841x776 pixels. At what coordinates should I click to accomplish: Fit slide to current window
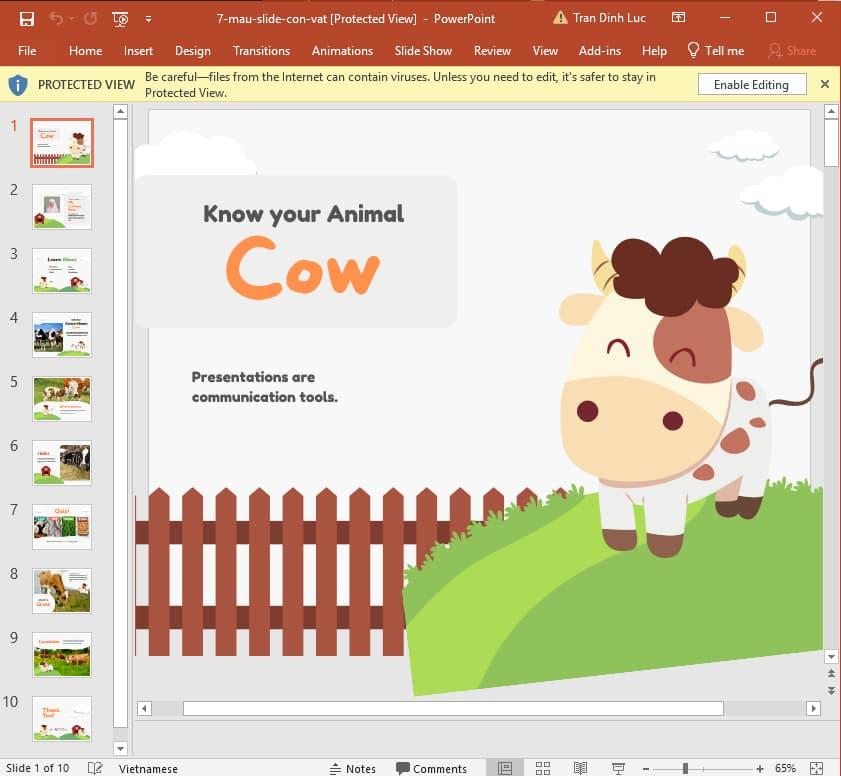click(x=817, y=768)
